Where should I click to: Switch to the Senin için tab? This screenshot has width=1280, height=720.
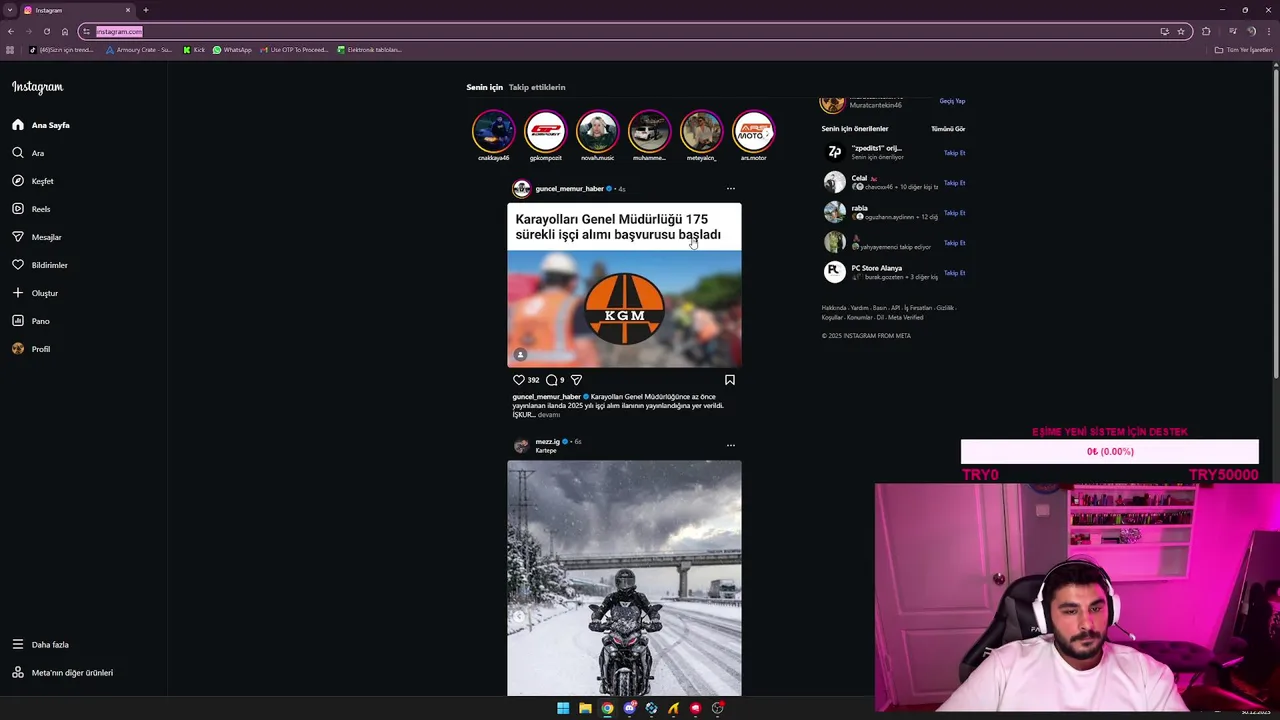point(484,87)
